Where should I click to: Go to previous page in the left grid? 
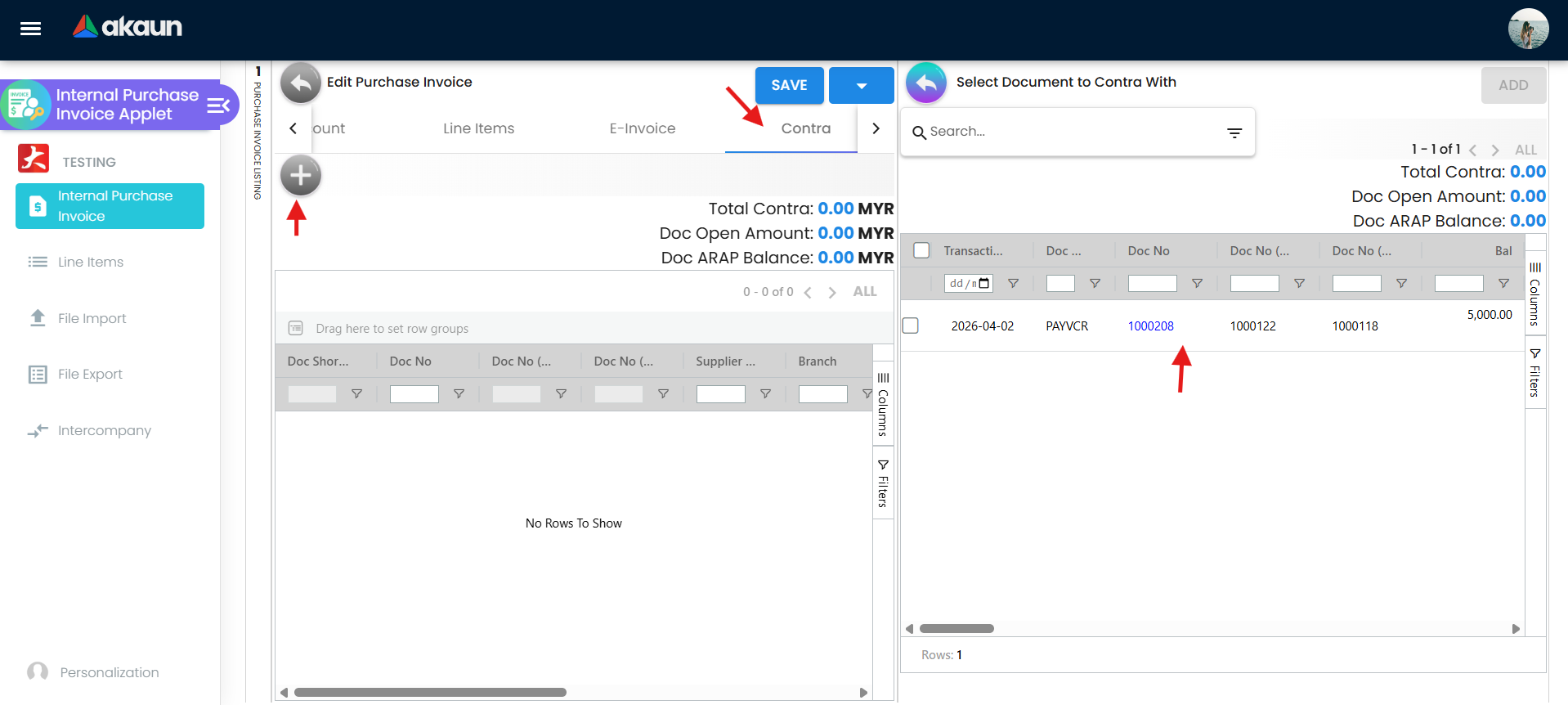[x=808, y=292]
